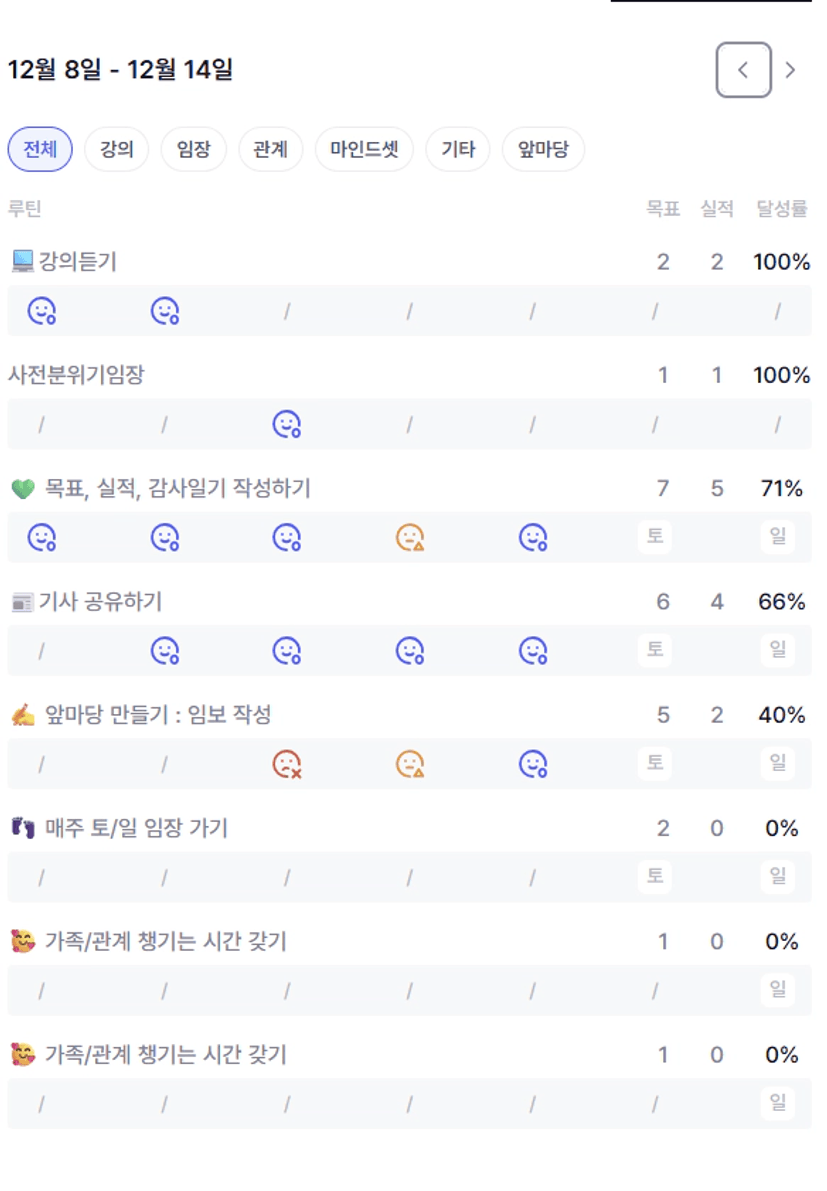The height and width of the screenshot is (1191, 827).
Task: Go to the previous week
Action: [743, 70]
